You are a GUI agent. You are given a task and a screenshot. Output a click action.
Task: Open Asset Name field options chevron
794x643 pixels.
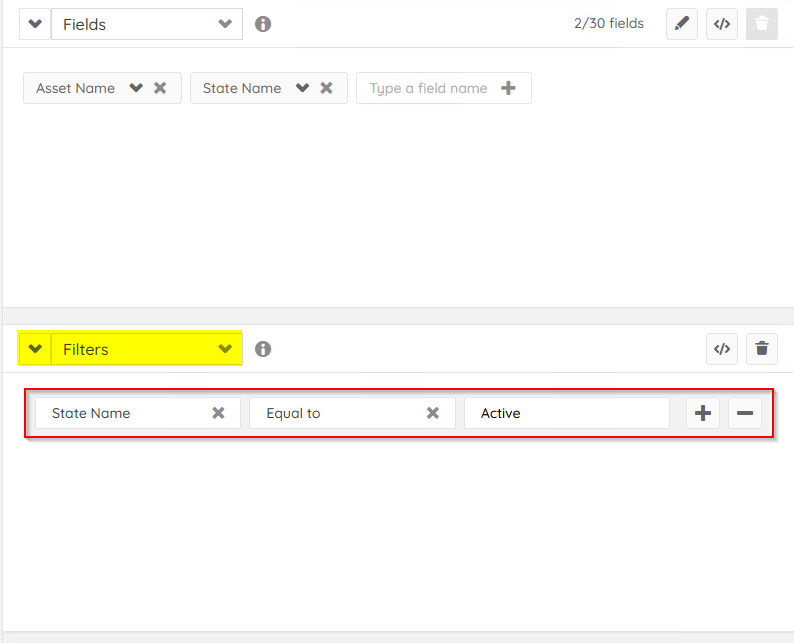pyautogui.click(x=136, y=88)
